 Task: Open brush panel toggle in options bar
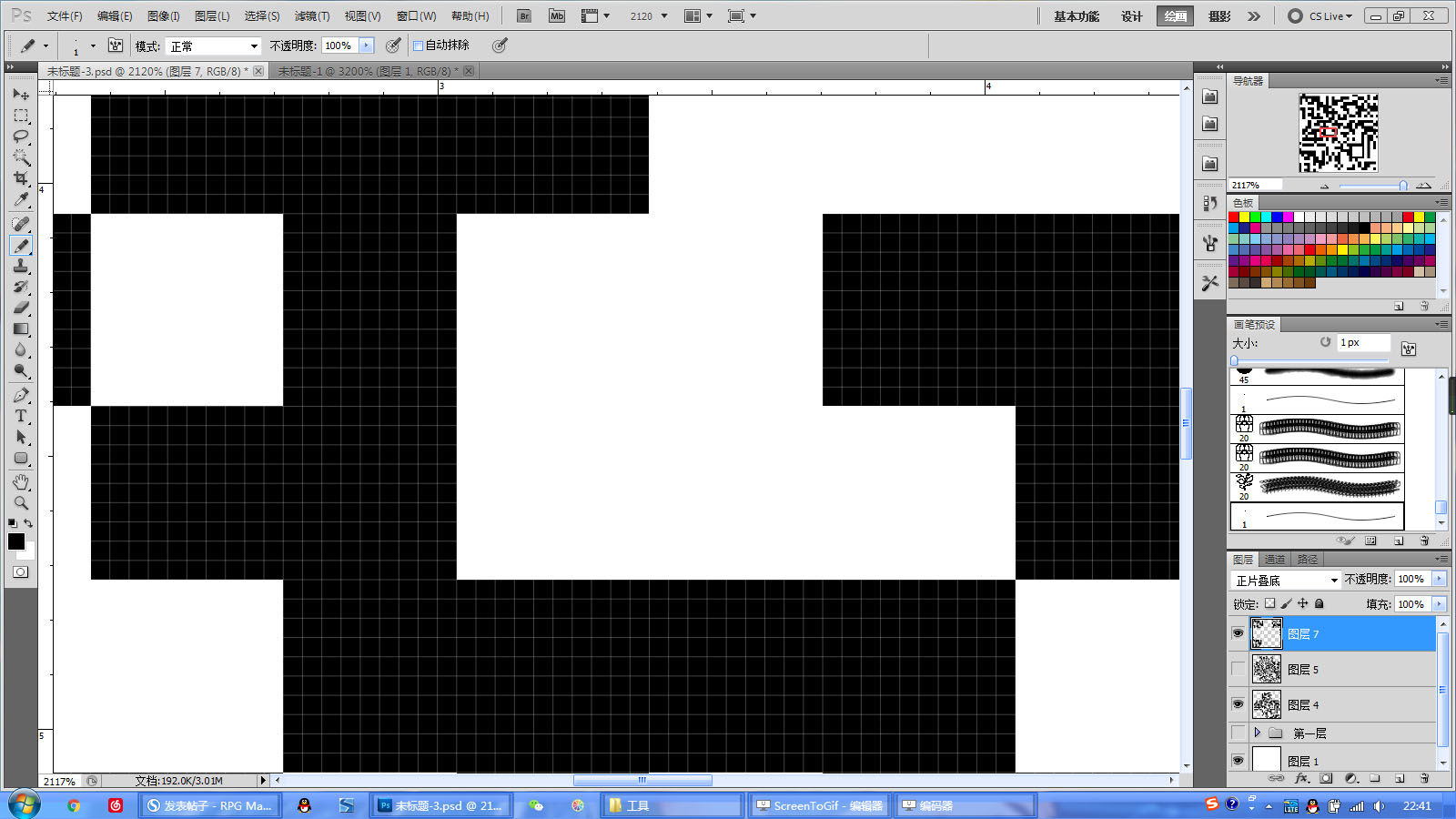point(116,45)
